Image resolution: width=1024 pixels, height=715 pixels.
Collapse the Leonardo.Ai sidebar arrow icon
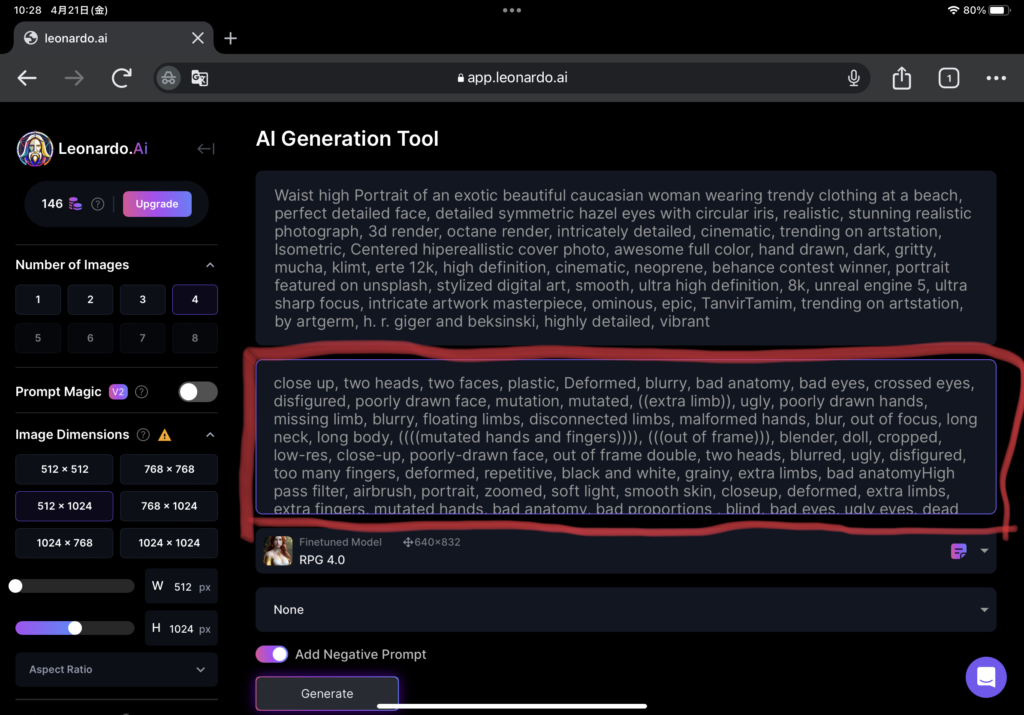point(206,149)
